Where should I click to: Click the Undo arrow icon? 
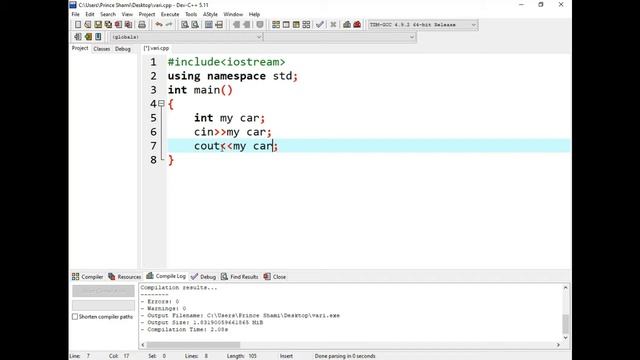click(159, 25)
